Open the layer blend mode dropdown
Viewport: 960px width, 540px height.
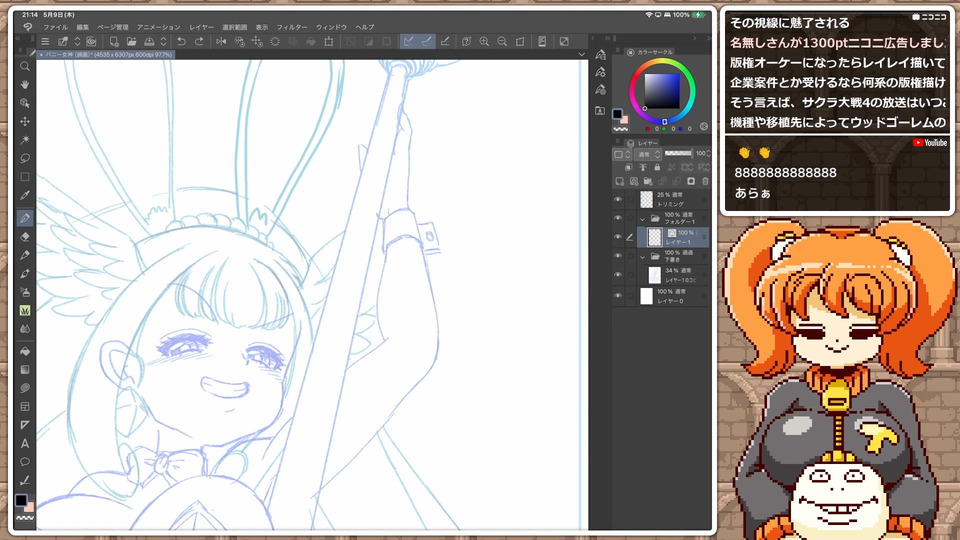645,155
